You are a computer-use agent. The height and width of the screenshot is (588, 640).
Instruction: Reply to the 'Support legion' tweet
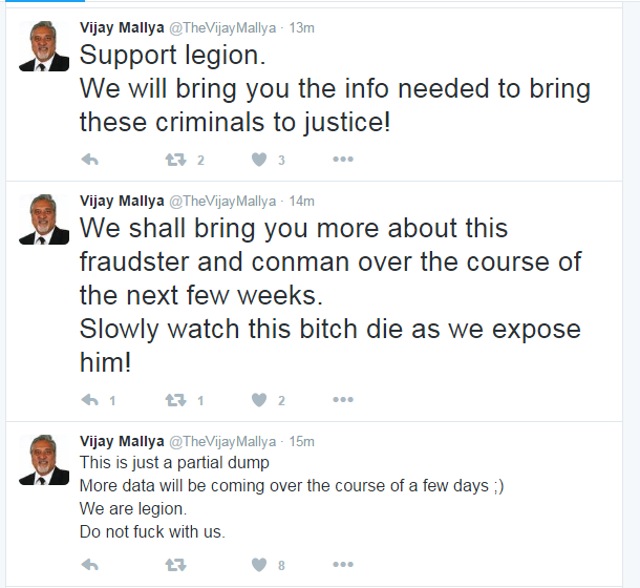(x=90, y=160)
